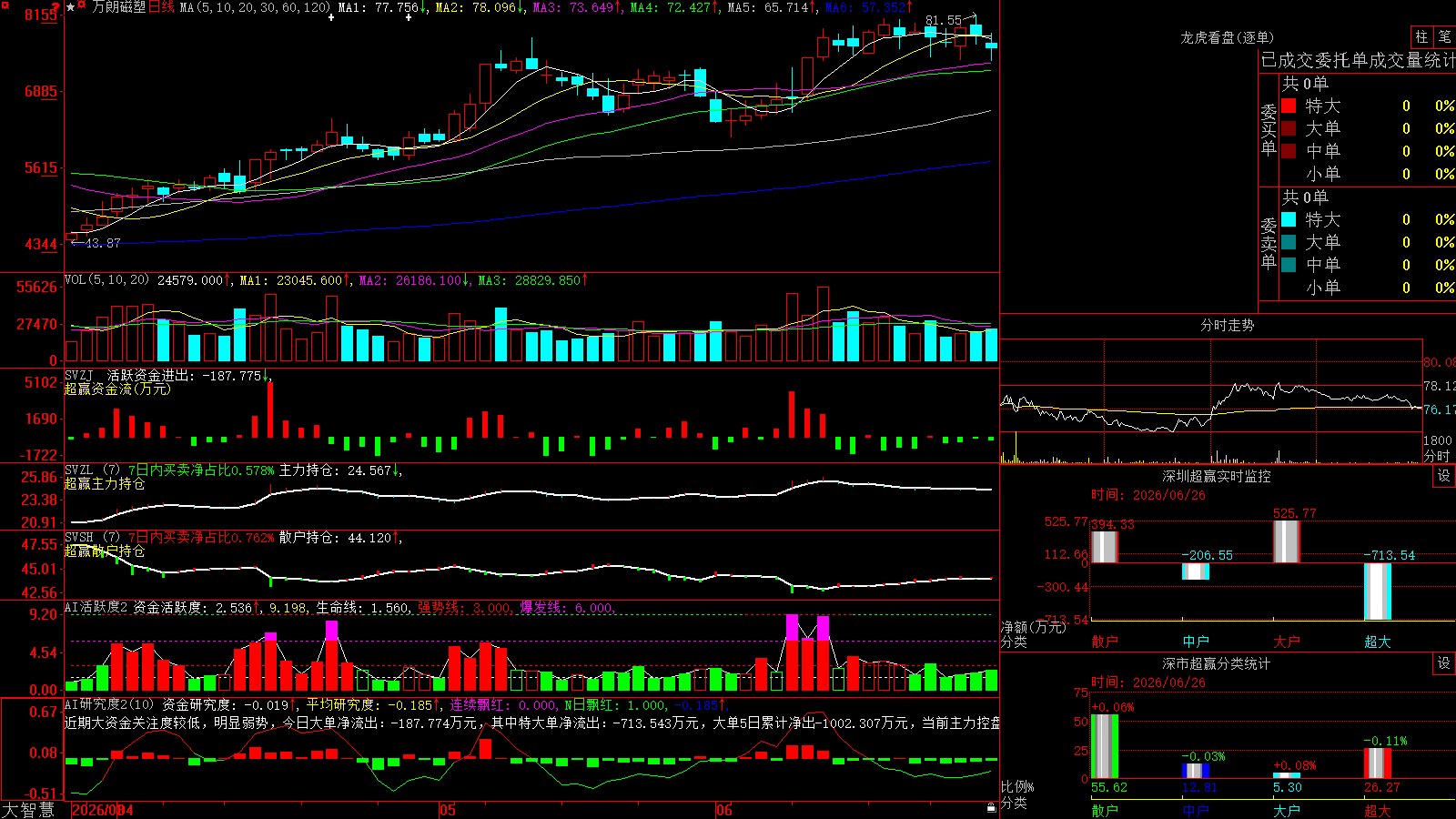Image resolution: width=1456 pixels, height=819 pixels.
Task: Click the 超赢散户持仓 indicator label
Action: point(105,551)
